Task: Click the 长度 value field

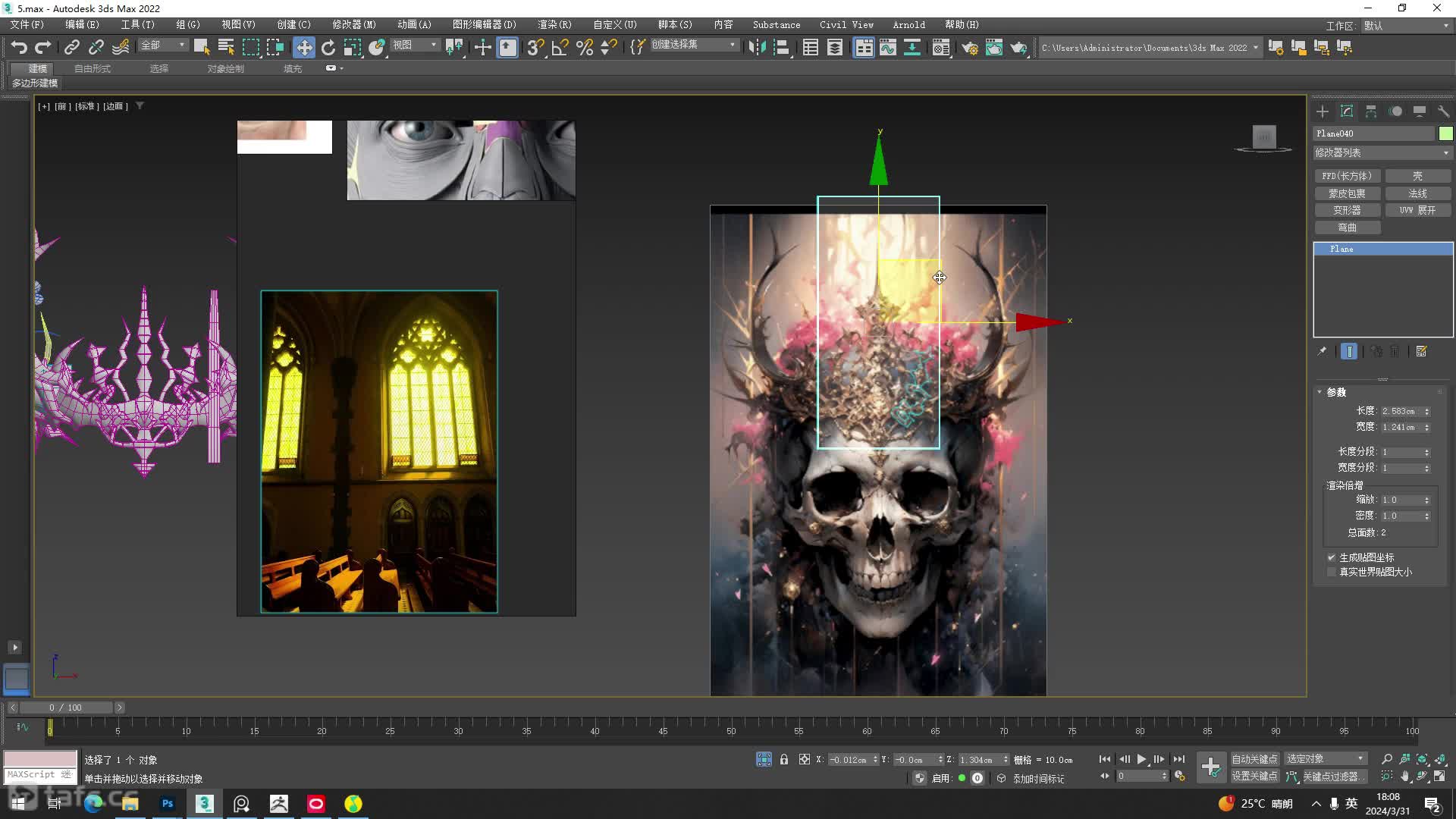Action: tap(1401, 411)
